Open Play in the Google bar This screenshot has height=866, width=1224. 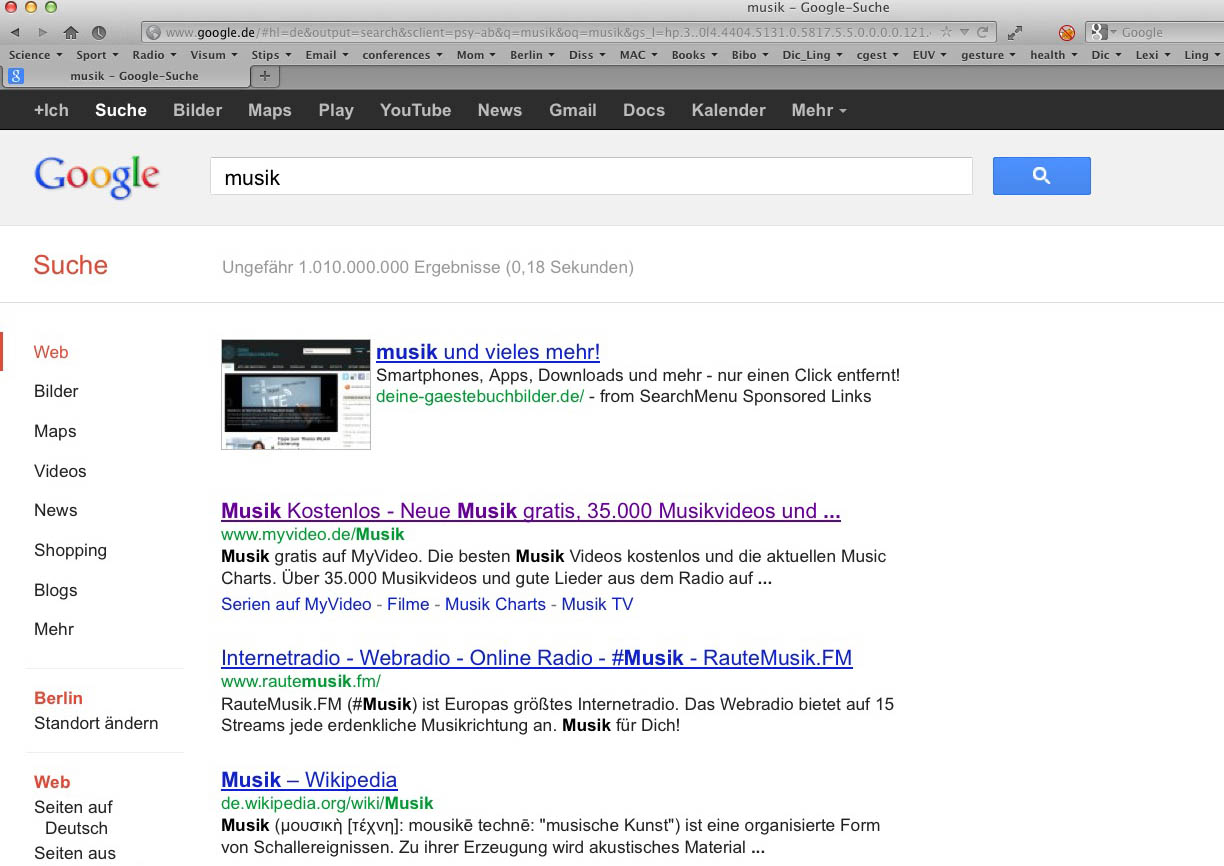[336, 110]
